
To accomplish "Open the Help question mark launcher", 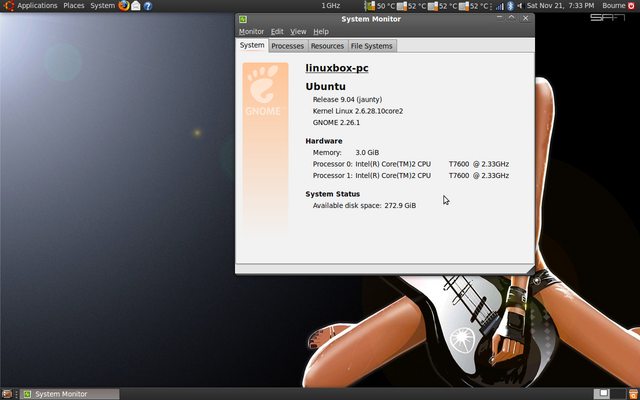I will (148, 6).
